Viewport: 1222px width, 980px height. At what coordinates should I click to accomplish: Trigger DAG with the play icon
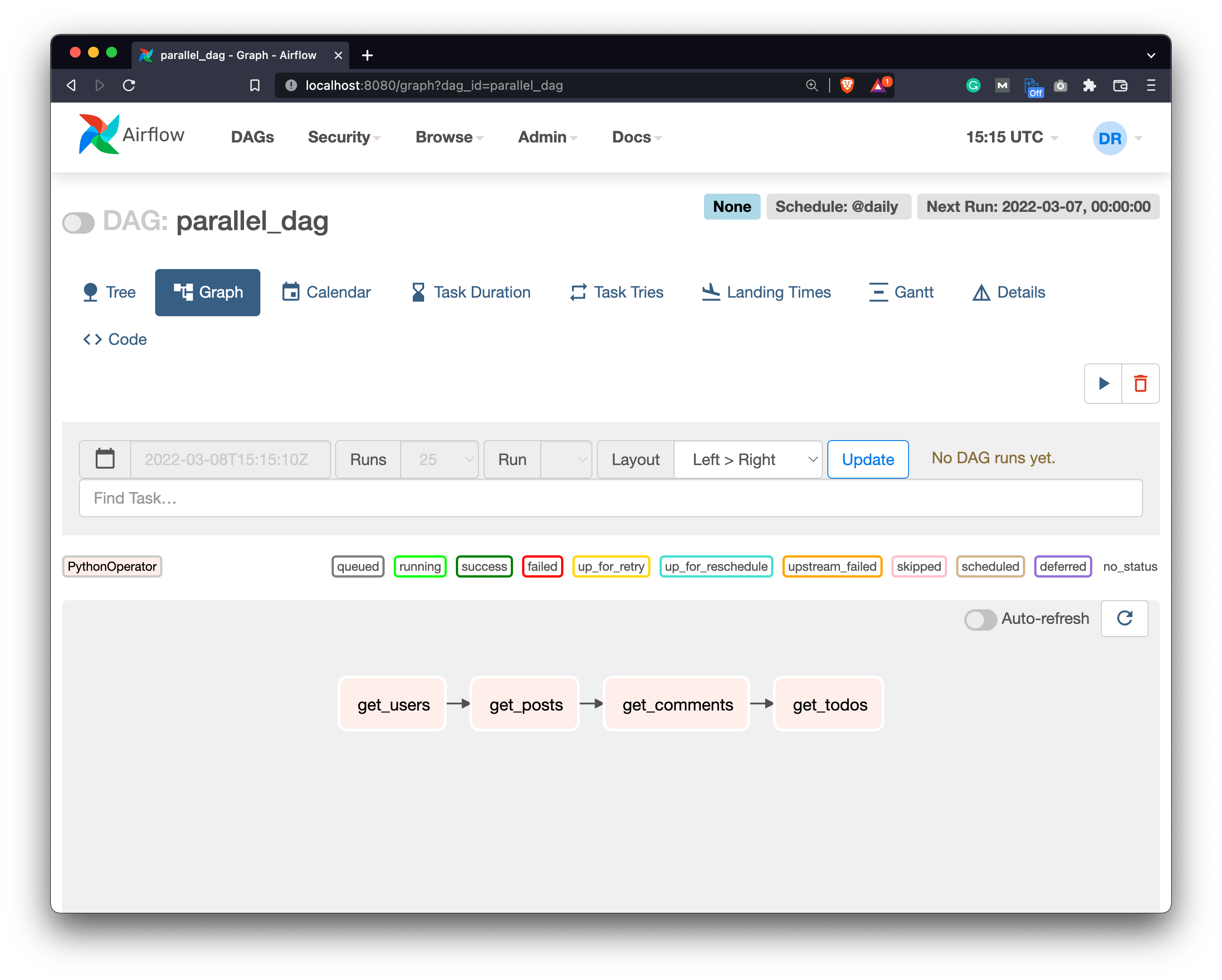[1103, 384]
